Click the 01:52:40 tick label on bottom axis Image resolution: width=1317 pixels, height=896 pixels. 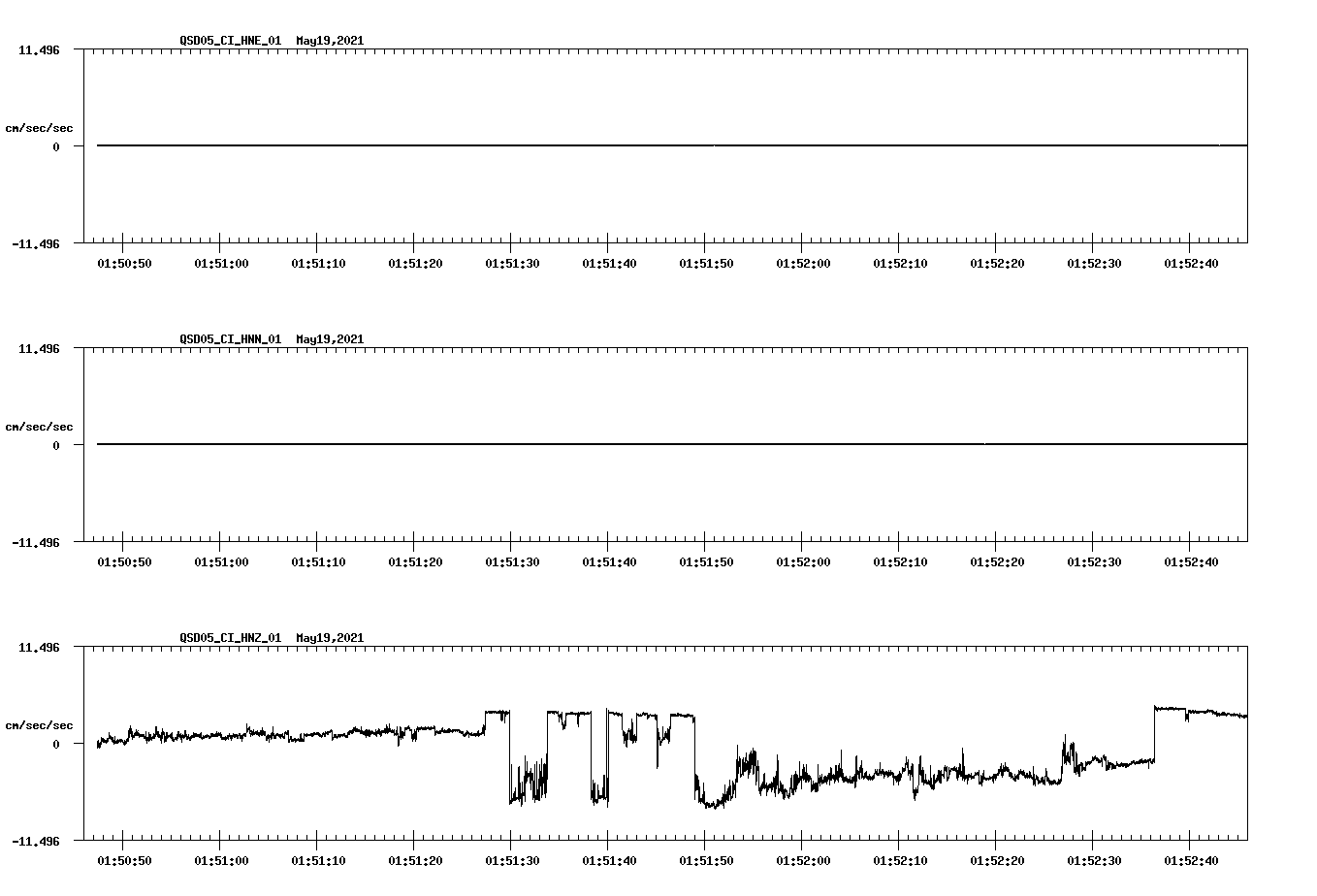pos(1190,859)
